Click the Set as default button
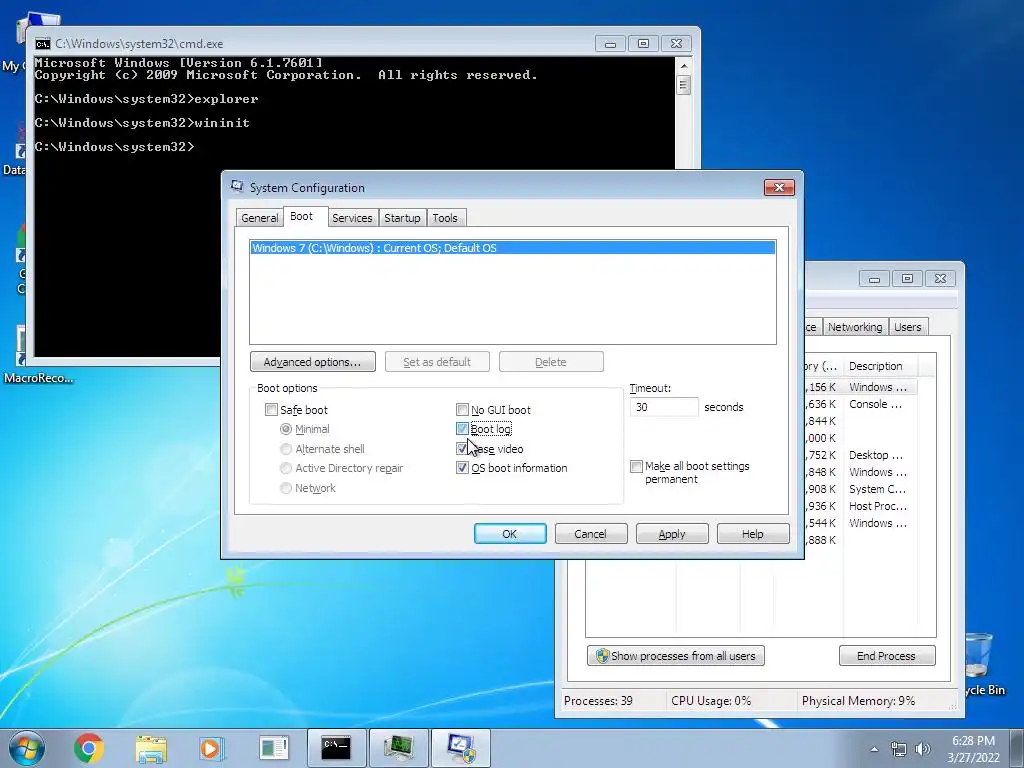The width and height of the screenshot is (1024, 768). coord(437,362)
